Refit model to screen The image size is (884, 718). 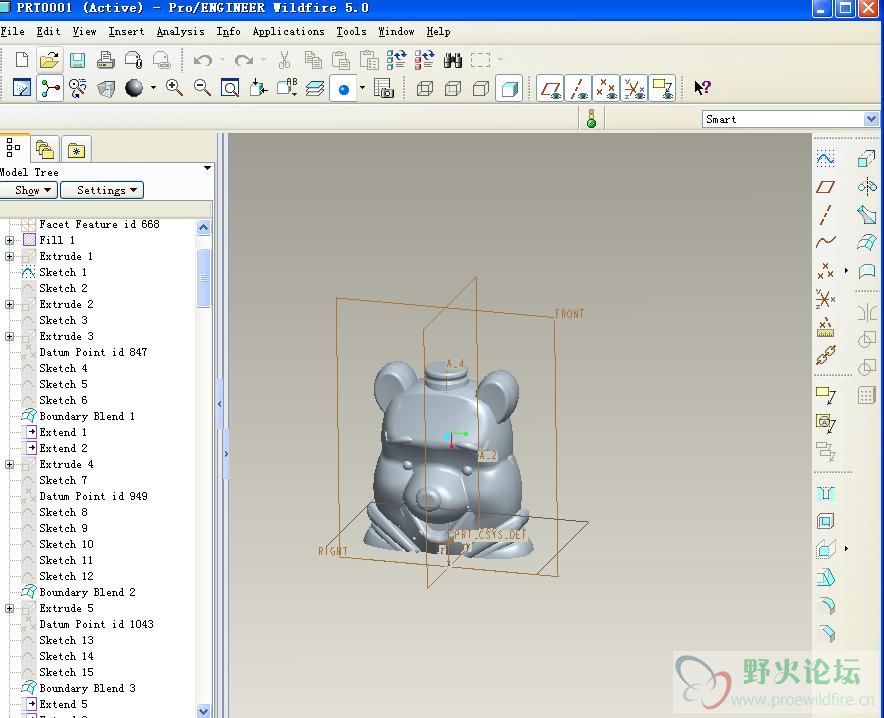tap(230, 88)
